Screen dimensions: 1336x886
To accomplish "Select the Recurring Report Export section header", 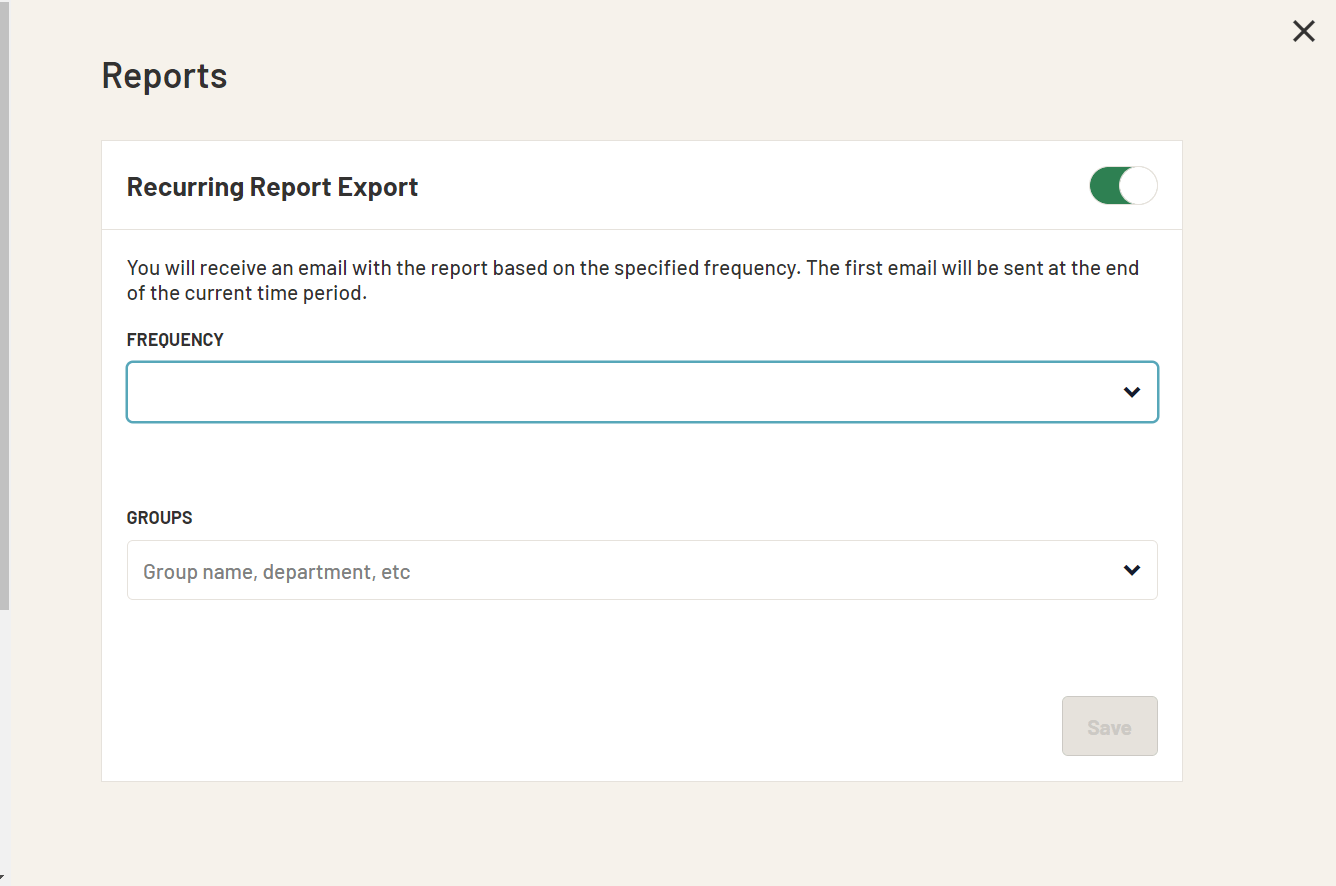I will 272,186.
